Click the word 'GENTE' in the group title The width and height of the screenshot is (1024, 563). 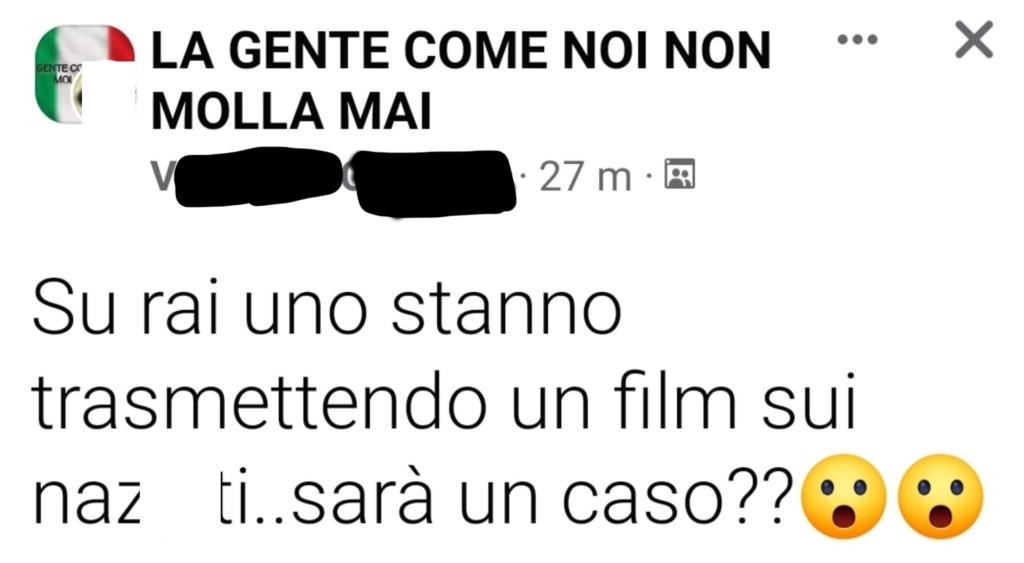click(x=310, y=51)
